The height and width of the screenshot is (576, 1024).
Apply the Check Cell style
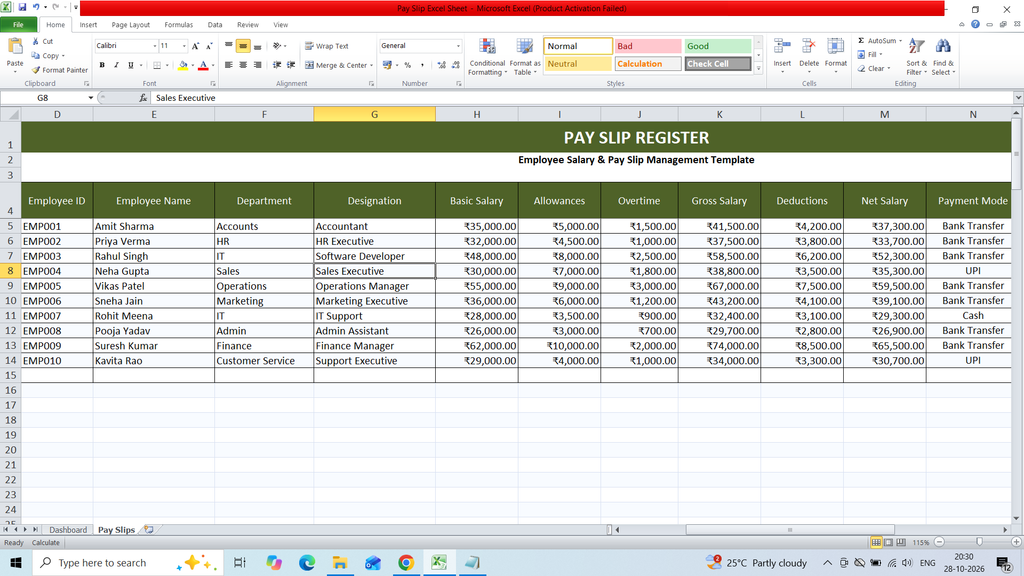(x=718, y=63)
